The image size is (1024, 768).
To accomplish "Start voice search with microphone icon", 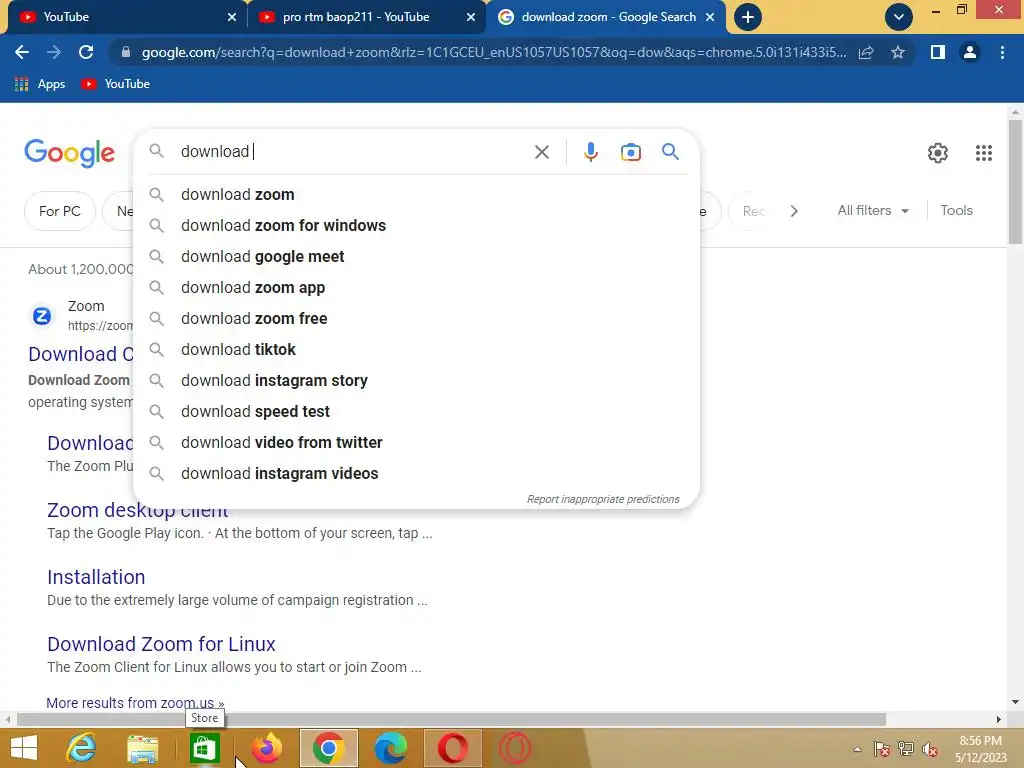I will click(590, 152).
